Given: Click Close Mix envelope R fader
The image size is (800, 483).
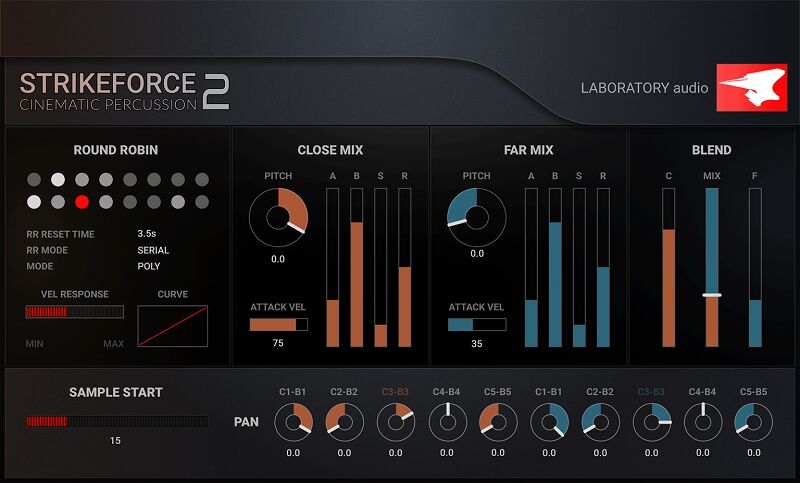Looking at the screenshot, I should point(405,268).
